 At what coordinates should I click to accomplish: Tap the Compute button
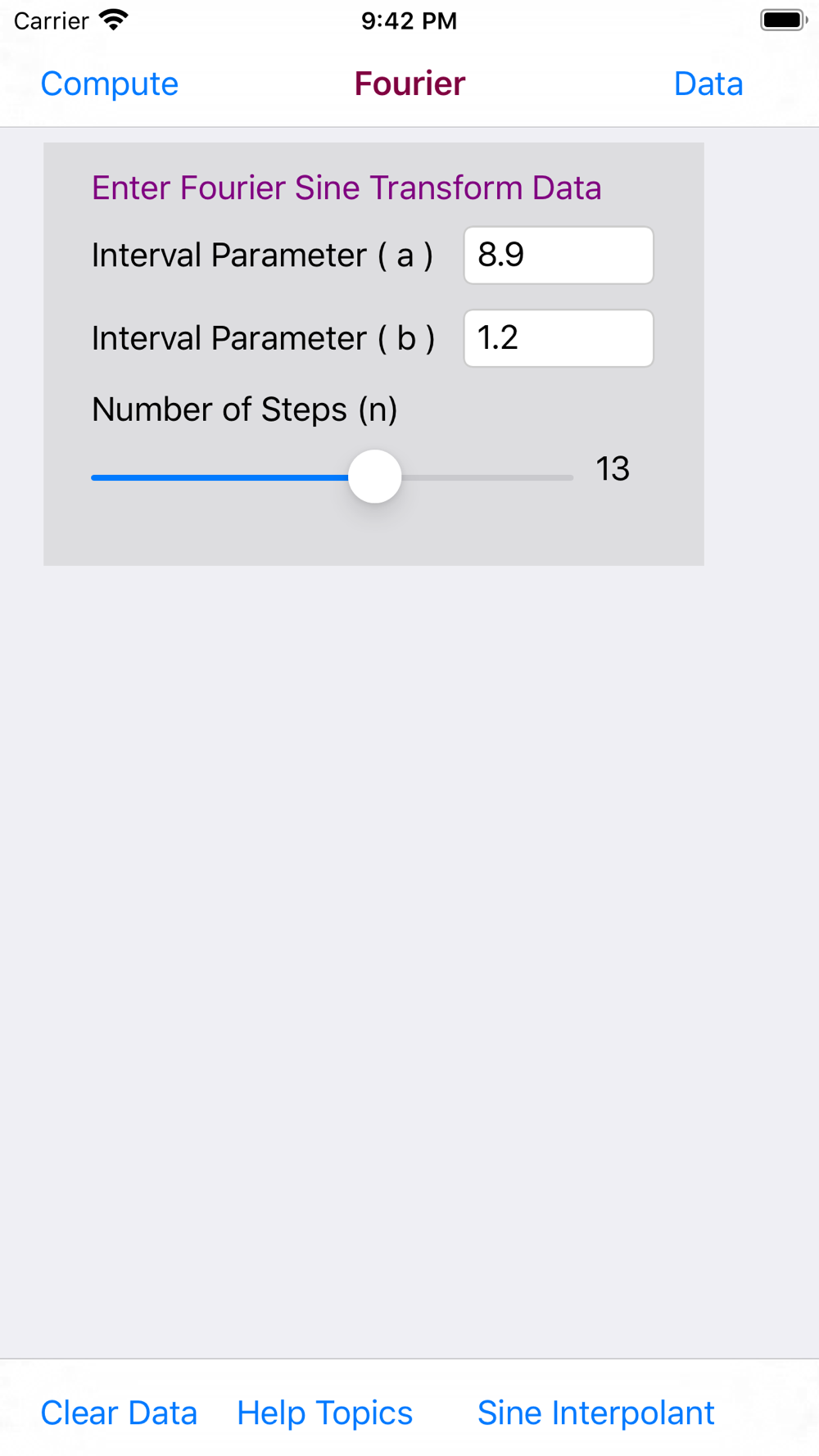pyautogui.click(x=109, y=84)
